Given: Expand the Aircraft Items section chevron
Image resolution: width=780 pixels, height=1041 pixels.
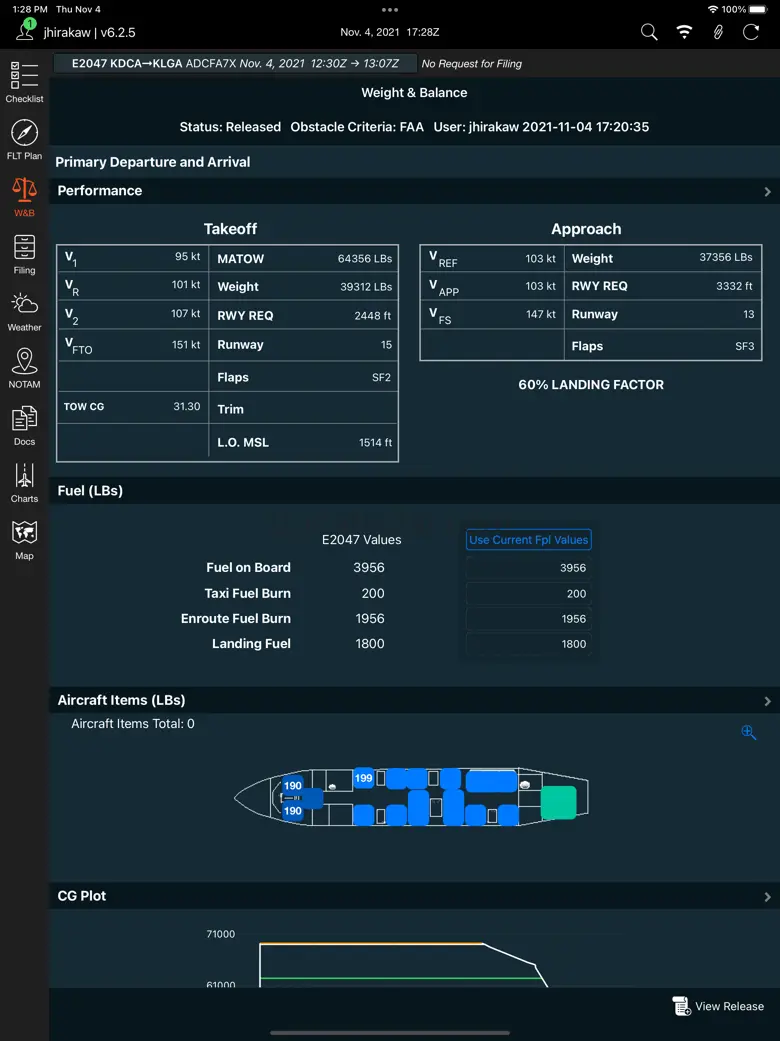Looking at the screenshot, I should (x=767, y=701).
